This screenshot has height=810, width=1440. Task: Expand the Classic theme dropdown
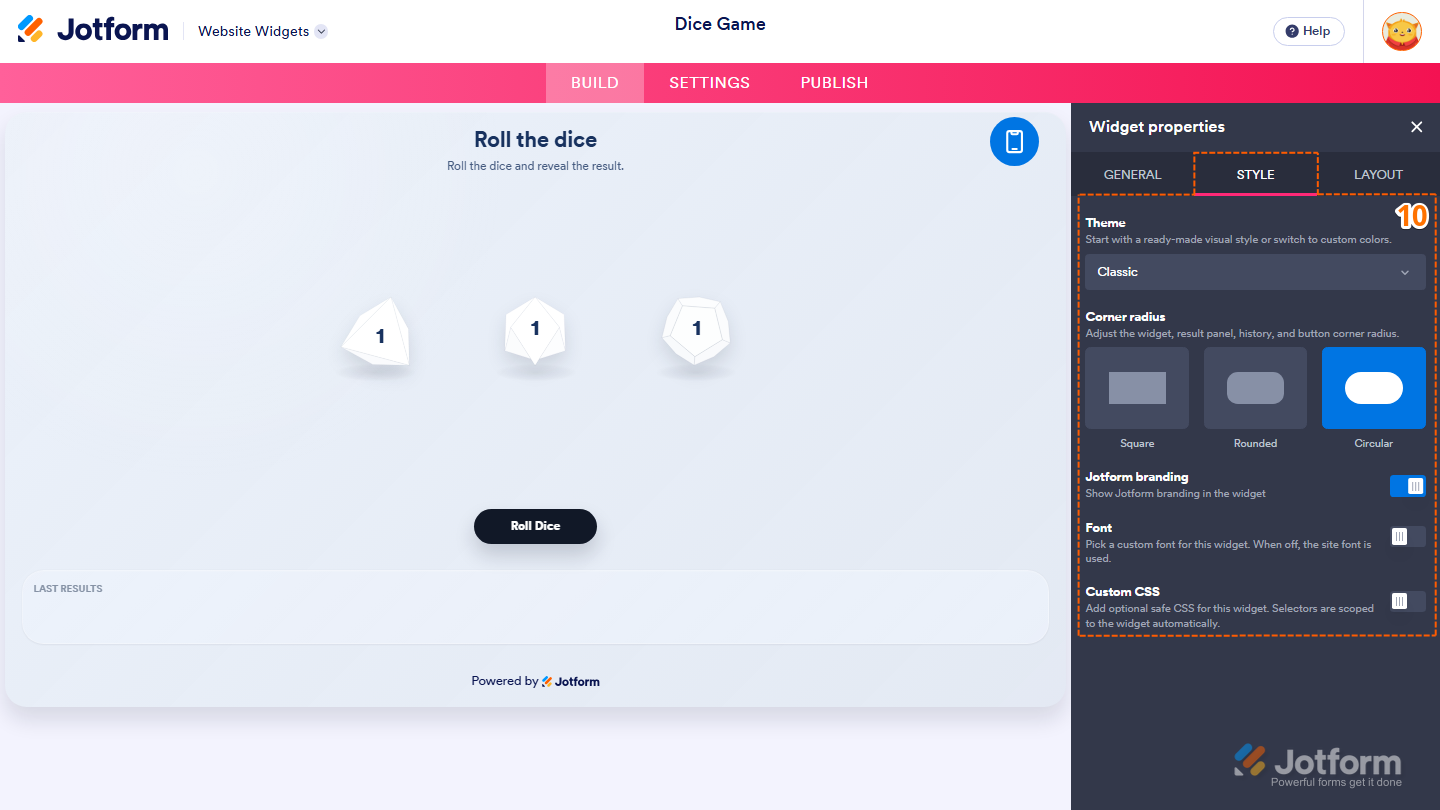pyautogui.click(x=1255, y=272)
